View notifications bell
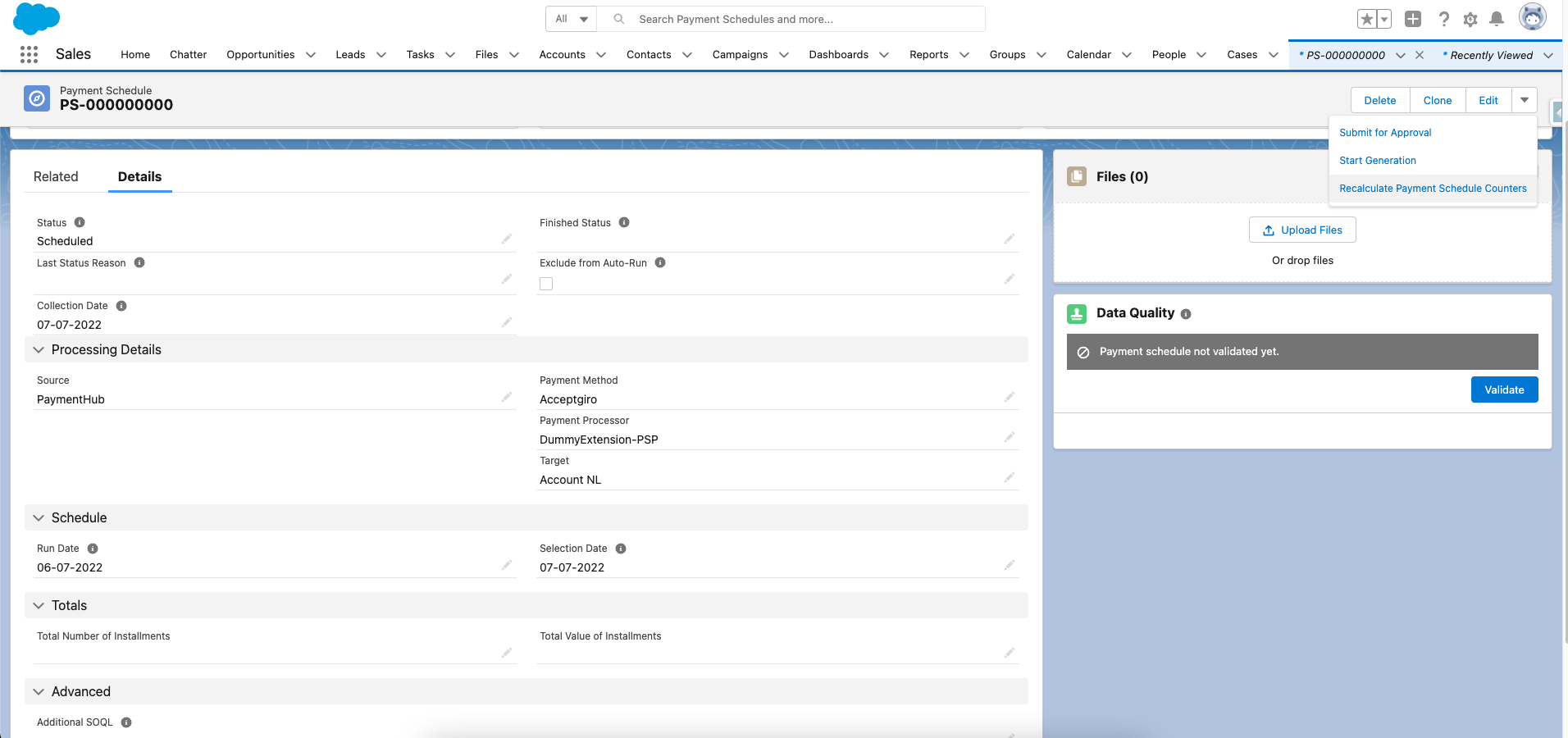Viewport: 1568px width, 738px height. (1498, 19)
